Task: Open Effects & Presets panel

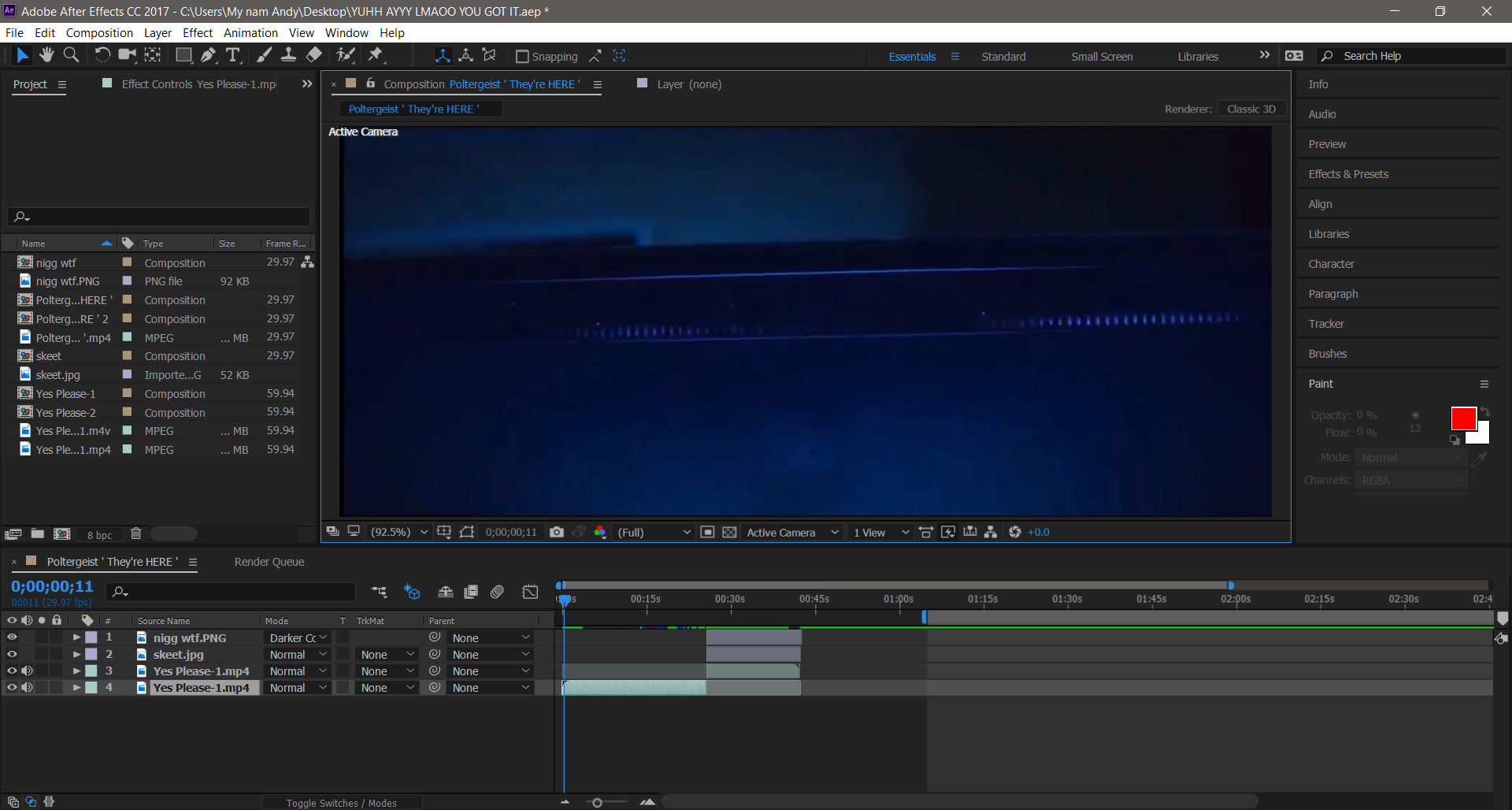Action: pyautogui.click(x=1348, y=173)
